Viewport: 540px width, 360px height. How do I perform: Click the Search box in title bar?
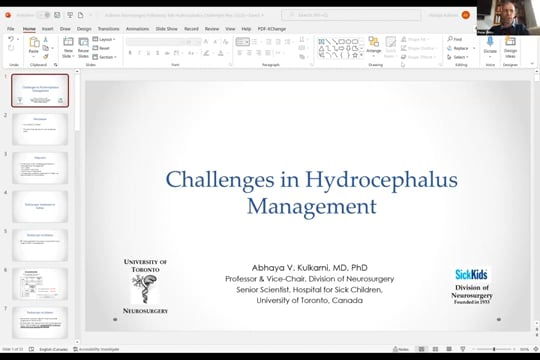351,15
